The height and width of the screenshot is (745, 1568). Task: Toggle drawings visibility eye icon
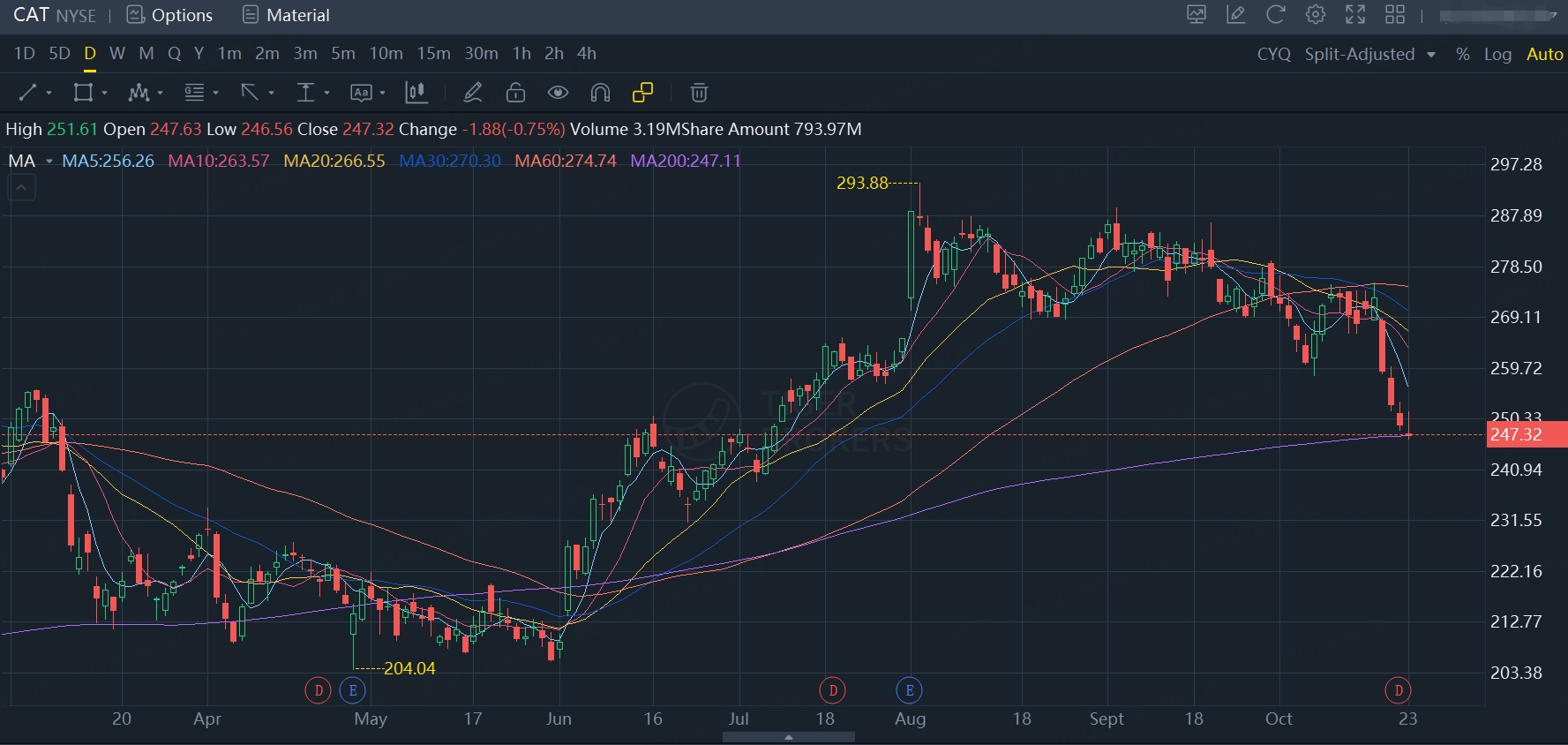tap(558, 93)
